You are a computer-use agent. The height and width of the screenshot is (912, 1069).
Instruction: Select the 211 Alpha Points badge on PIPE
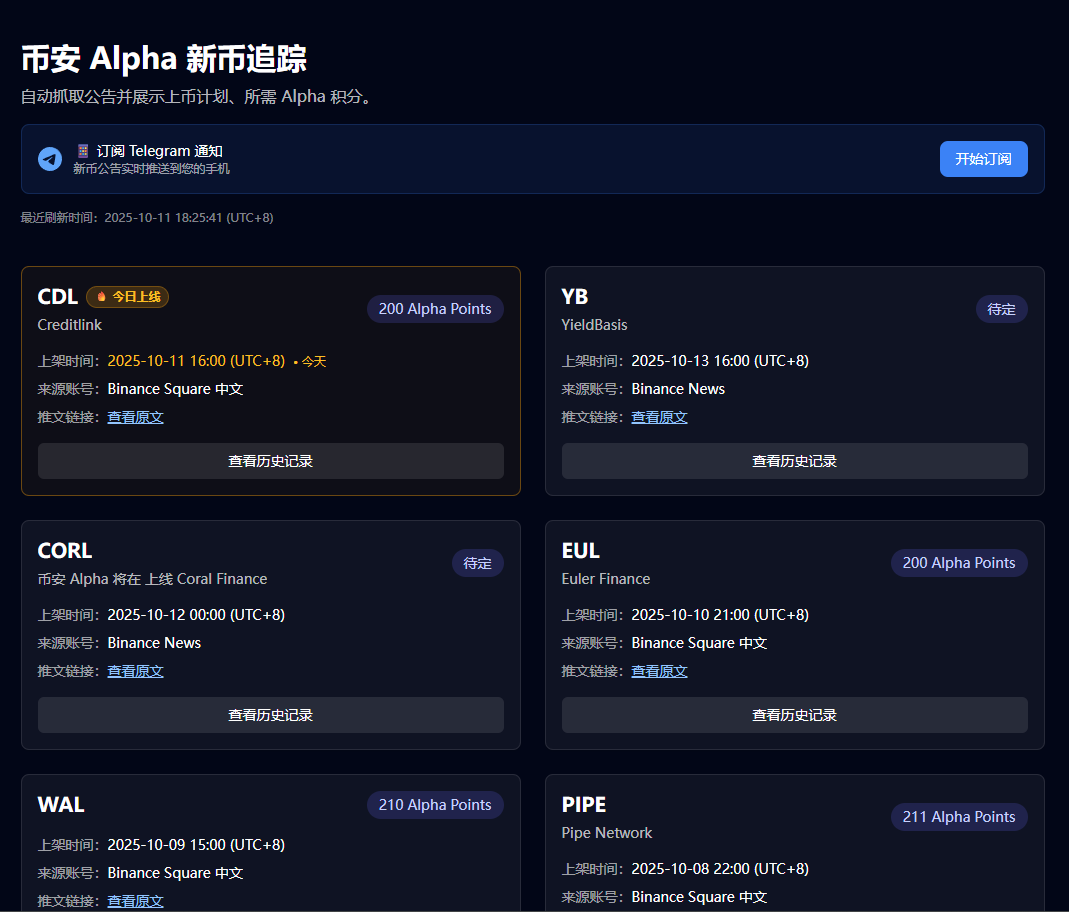coord(959,817)
